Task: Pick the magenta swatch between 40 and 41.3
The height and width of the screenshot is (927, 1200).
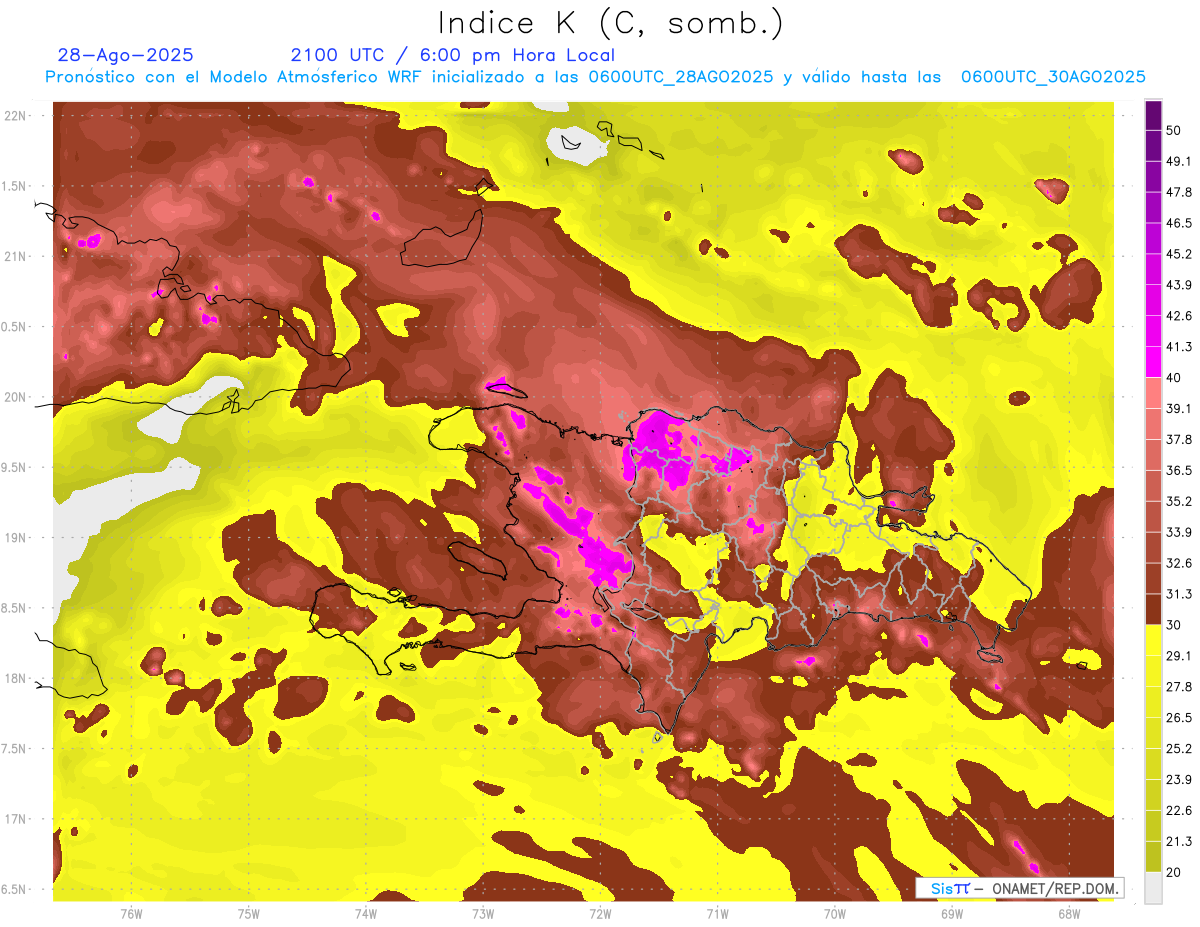Action: tap(1153, 362)
